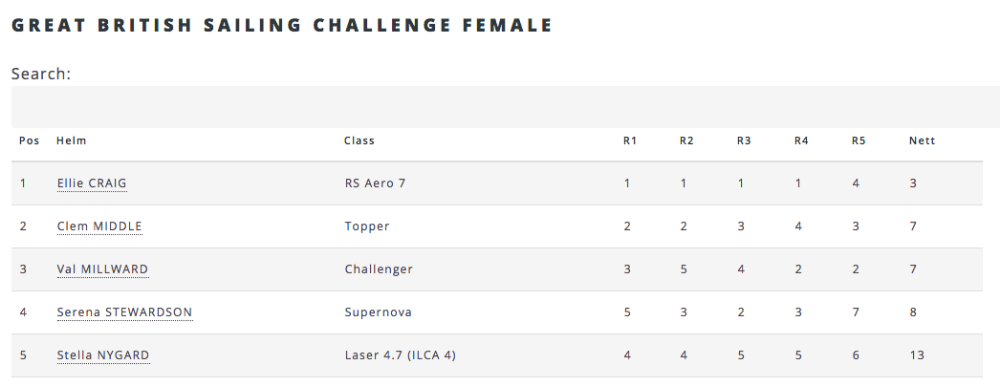
Task: Open Stella NYGARD helm link
Action: pyautogui.click(x=103, y=355)
